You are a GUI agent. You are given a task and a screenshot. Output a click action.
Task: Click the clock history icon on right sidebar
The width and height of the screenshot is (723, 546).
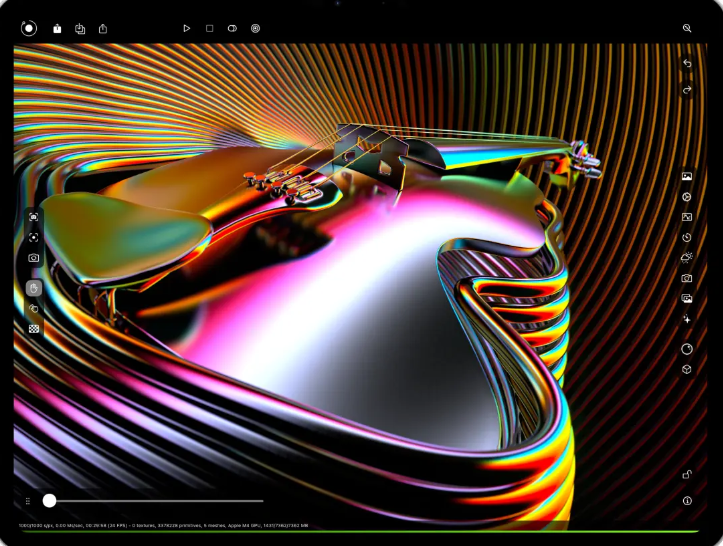click(687, 237)
